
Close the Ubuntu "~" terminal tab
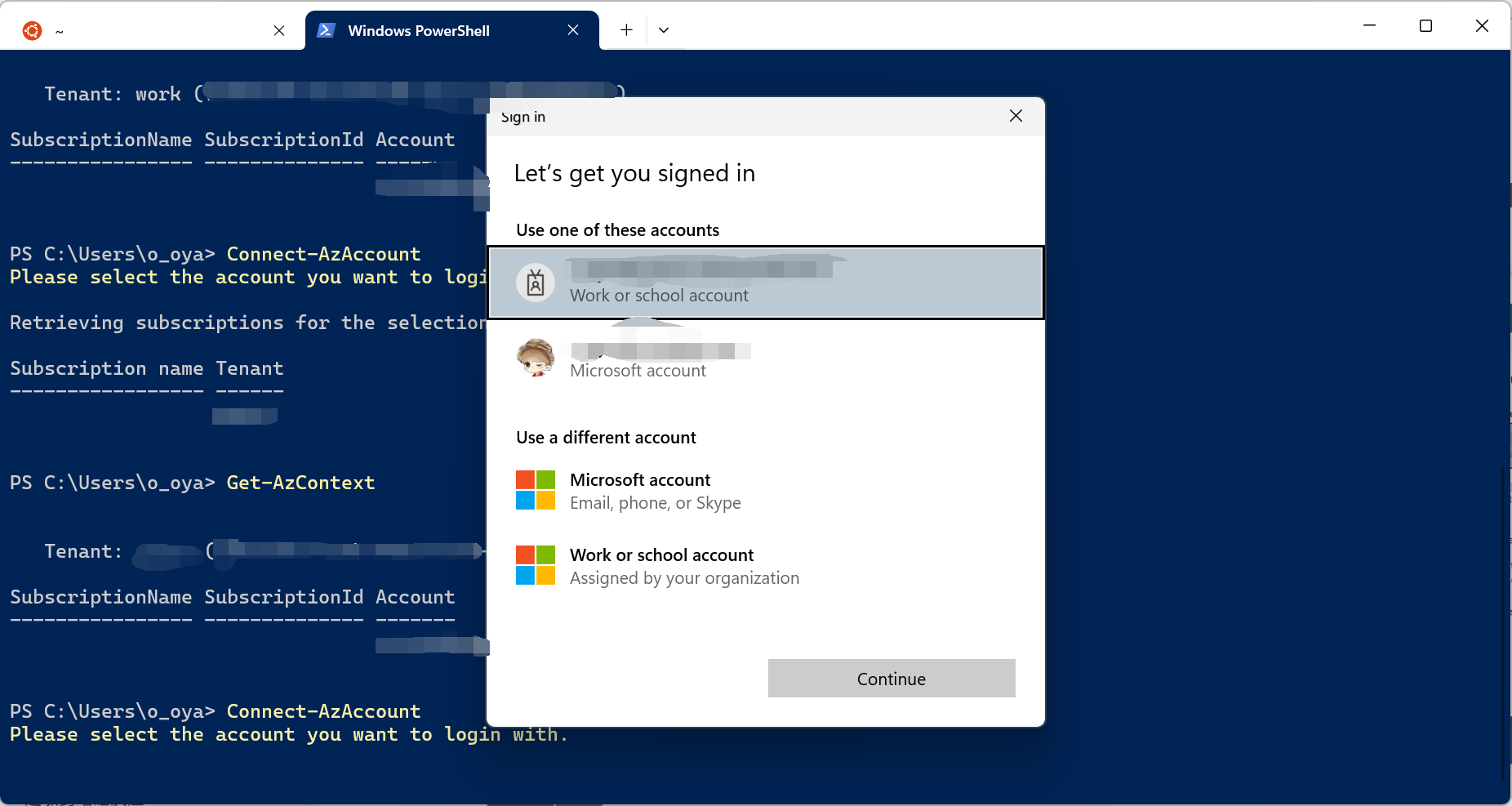click(279, 30)
